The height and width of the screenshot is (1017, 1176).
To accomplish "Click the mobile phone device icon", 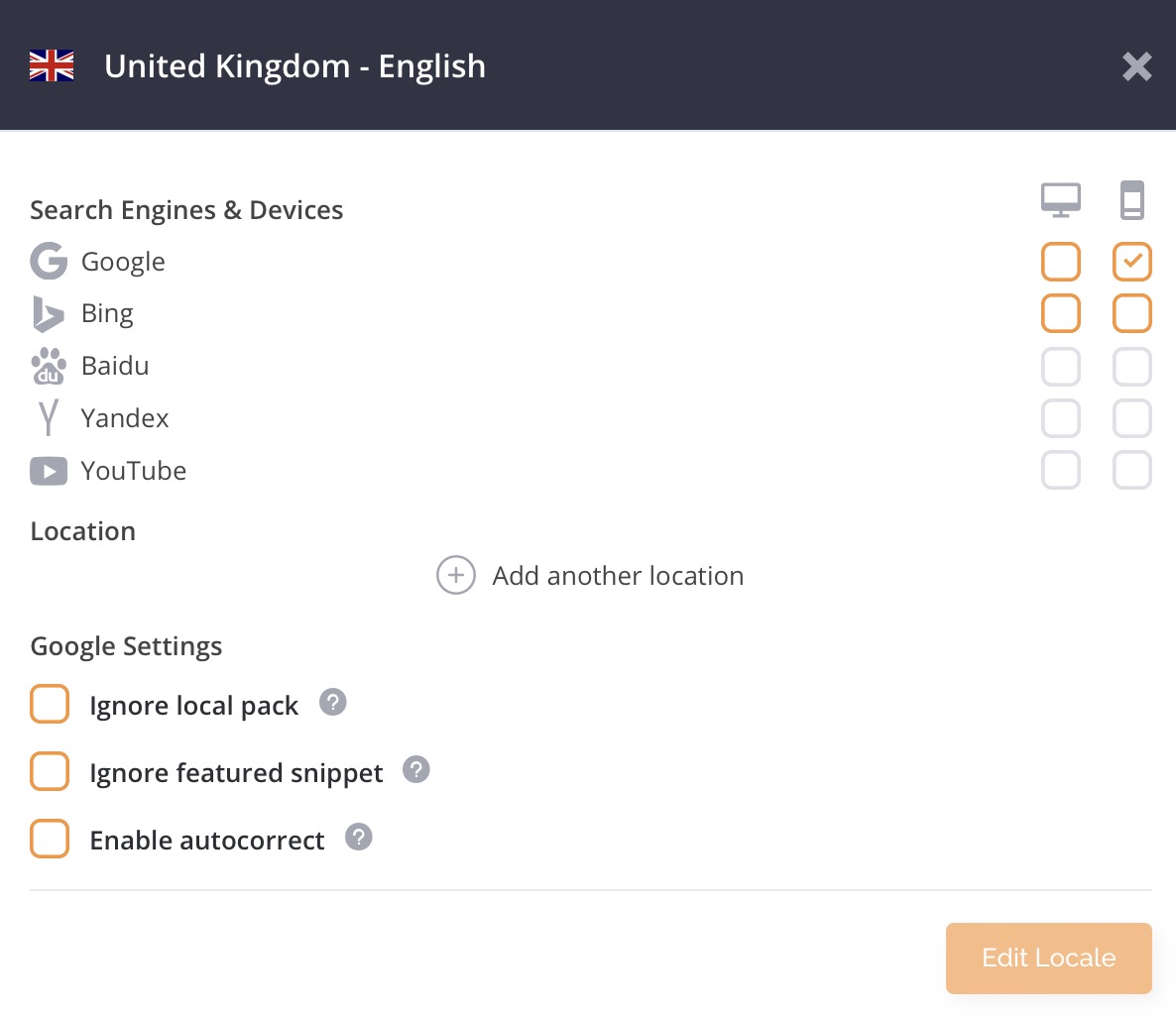I will tap(1131, 200).
